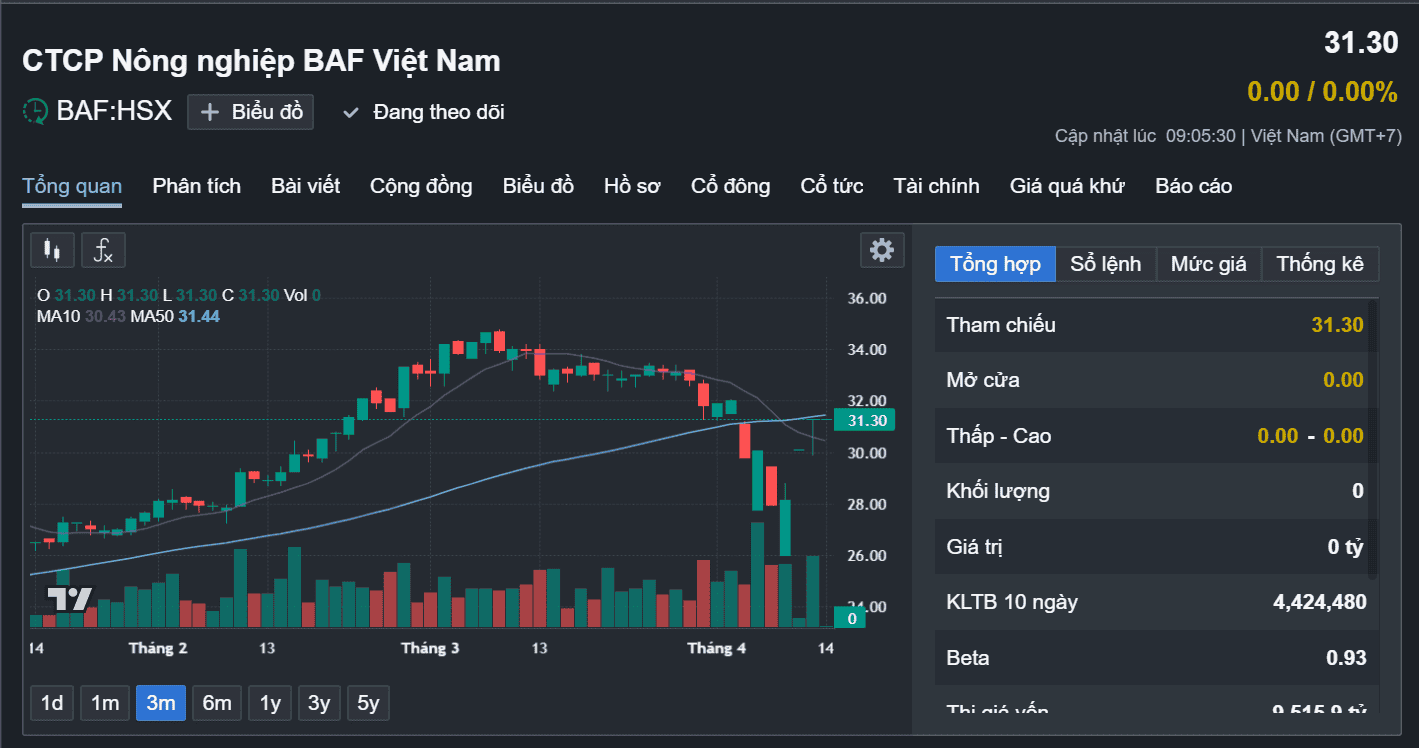Show the Thống kê panel tab

[x=1320, y=264]
